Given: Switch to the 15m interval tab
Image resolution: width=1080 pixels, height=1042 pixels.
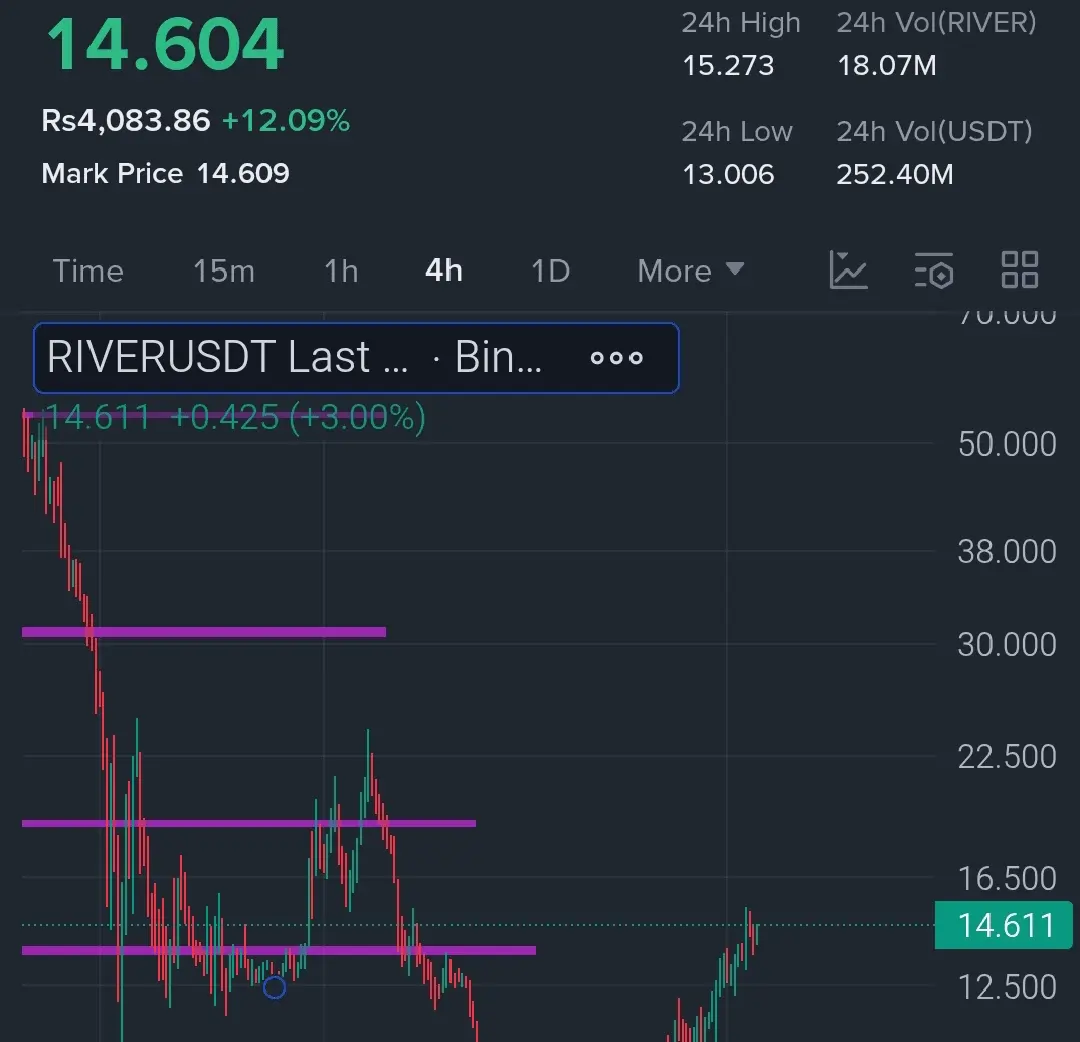Looking at the screenshot, I should click(x=224, y=271).
